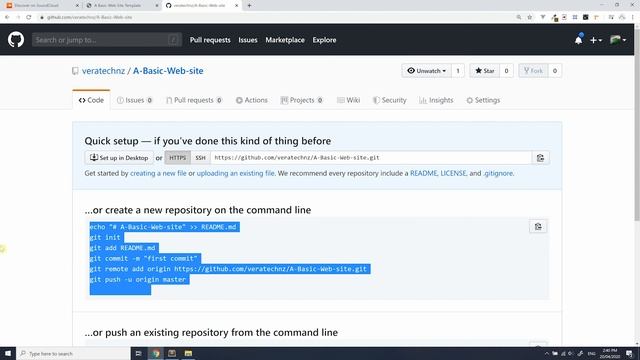Open the Wiki tab
This screenshot has height=360, width=640.
click(348, 100)
